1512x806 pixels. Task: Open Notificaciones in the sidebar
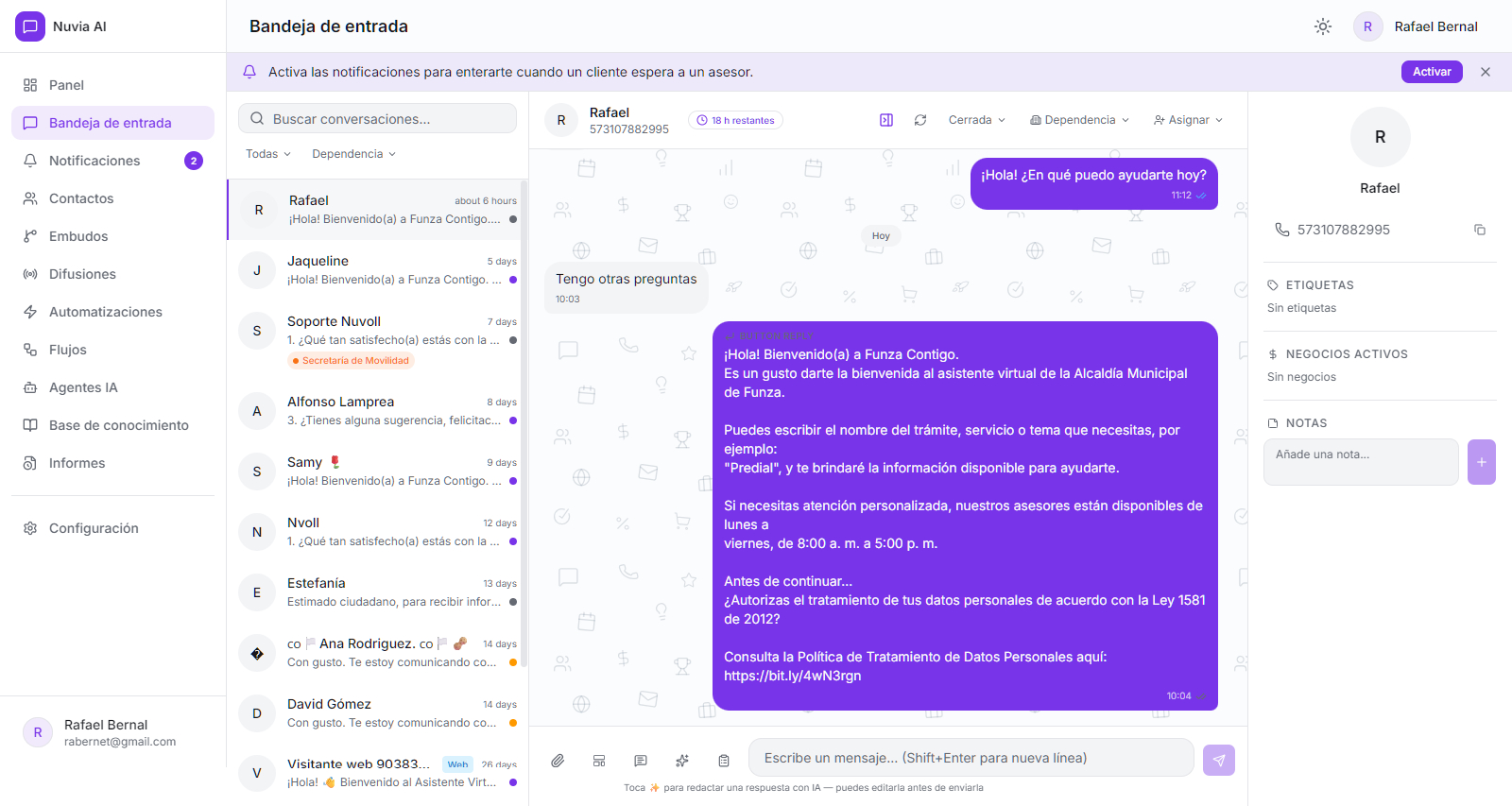click(112, 161)
